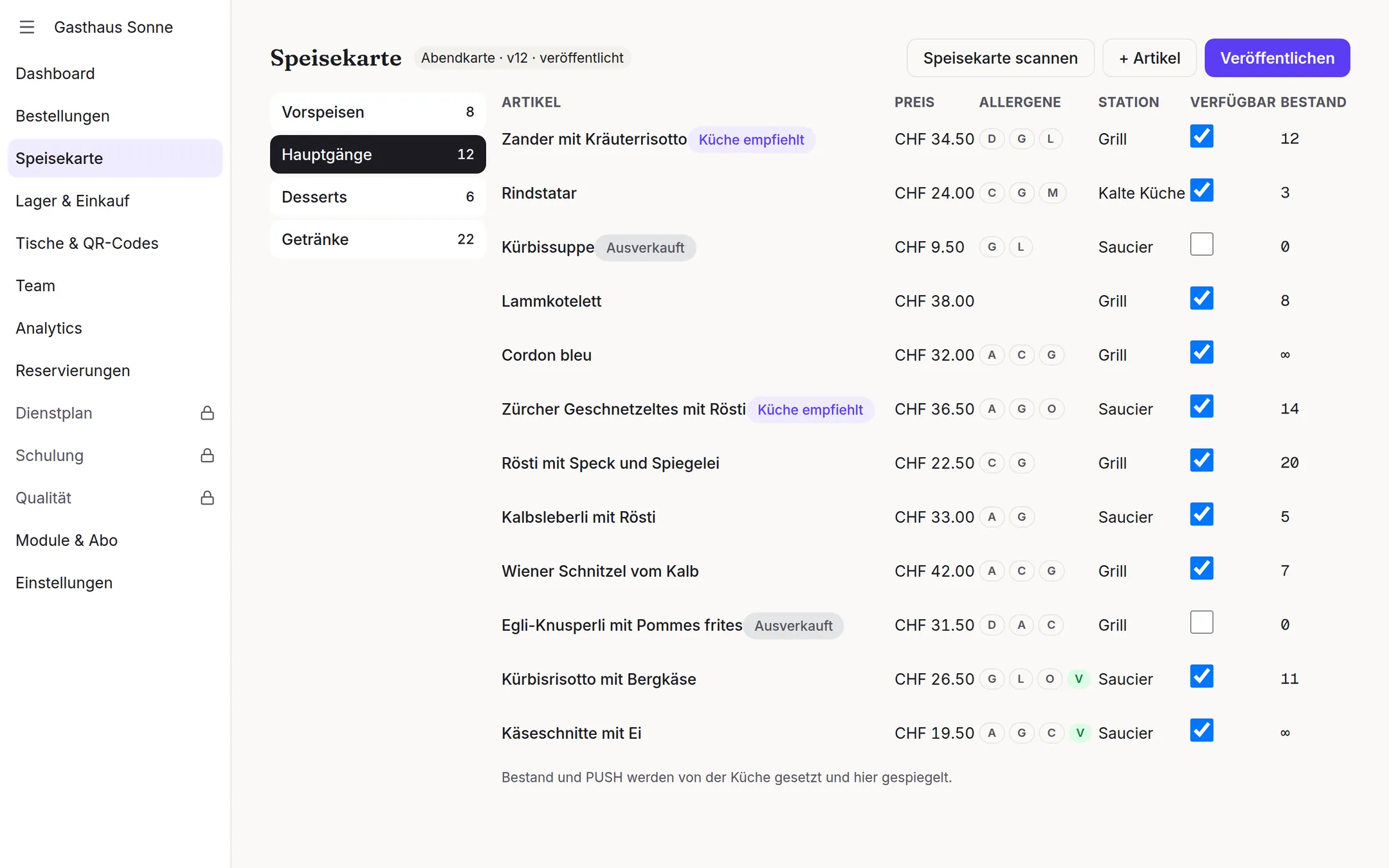The image size is (1389, 868).
Task: Toggle the Cordon bleu availability checkbox
Action: 1201,352
